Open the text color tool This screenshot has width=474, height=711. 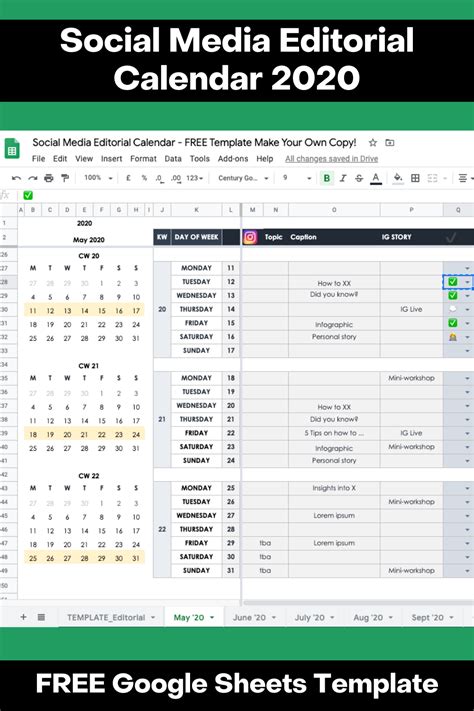point(376,179)
